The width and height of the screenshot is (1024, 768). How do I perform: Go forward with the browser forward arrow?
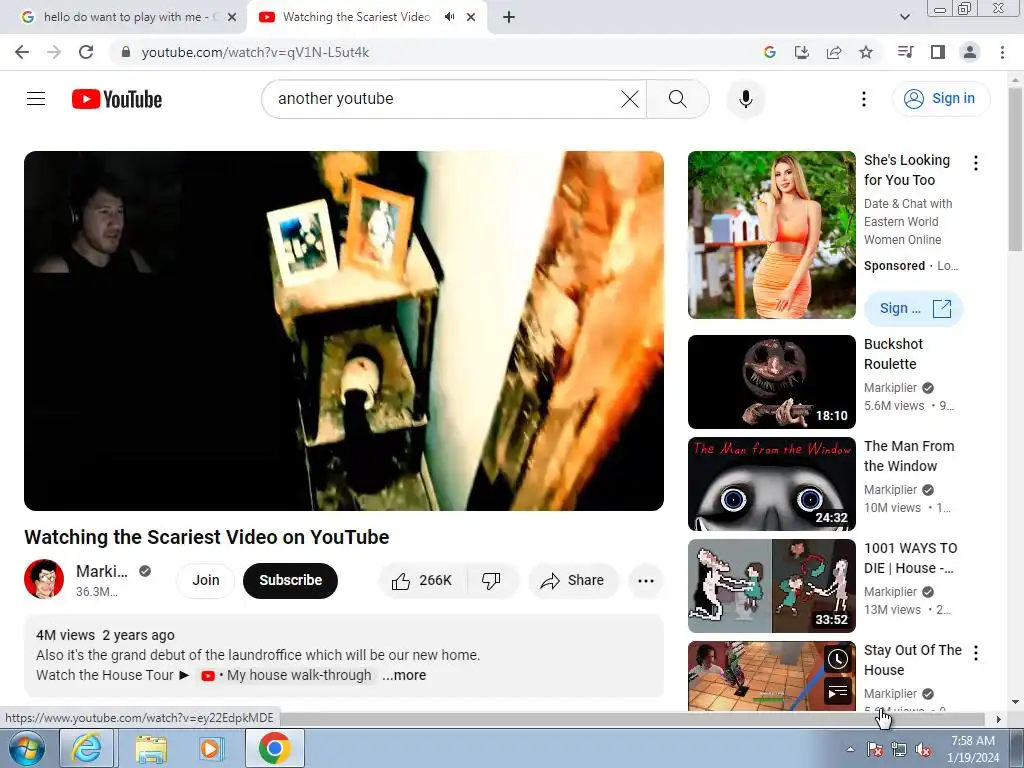(54, 52)
